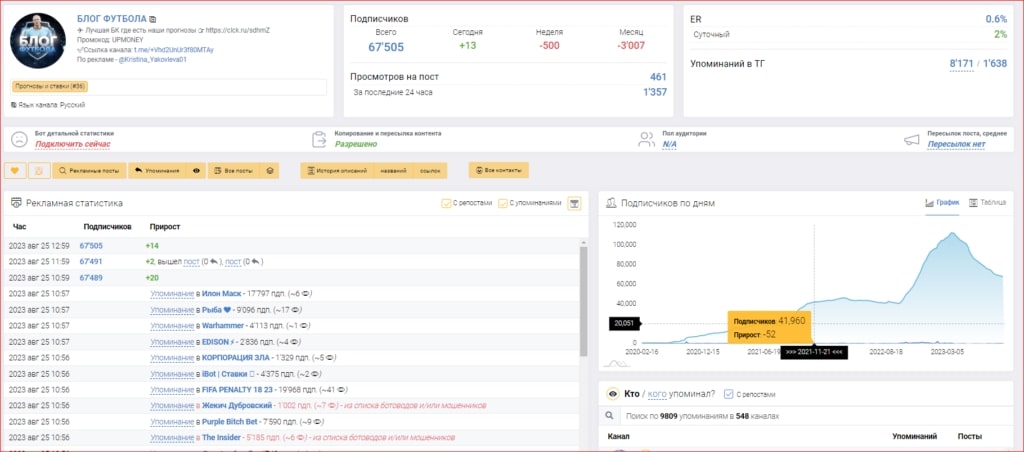Click the hand icon button beside the heart

pyautogui.click(x=39, y=170)
